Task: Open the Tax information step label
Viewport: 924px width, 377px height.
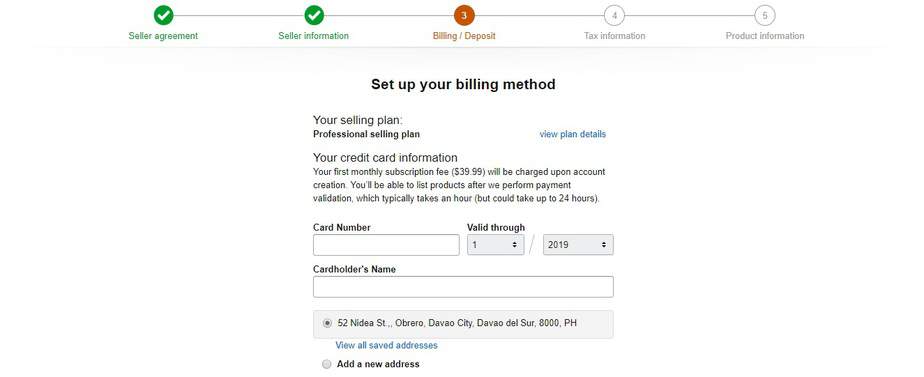Action: click(x=615, y=36)
